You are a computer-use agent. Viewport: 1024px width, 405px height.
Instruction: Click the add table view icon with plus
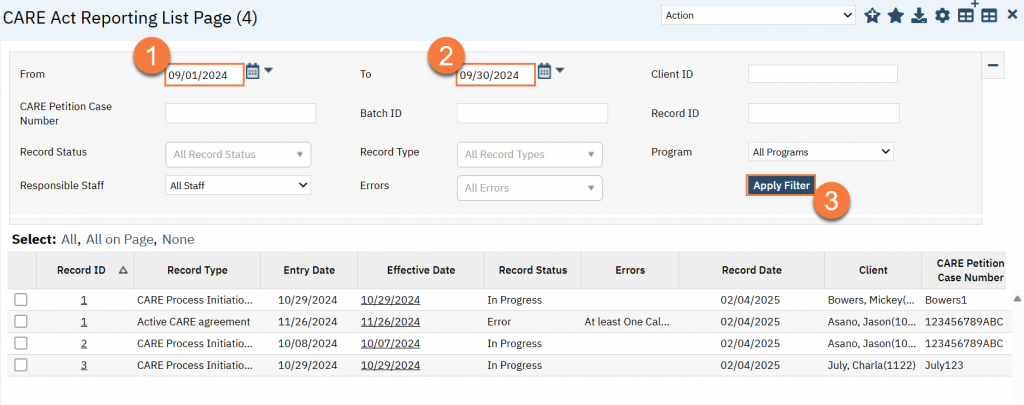pyautogui.click(x=966, y=15)
